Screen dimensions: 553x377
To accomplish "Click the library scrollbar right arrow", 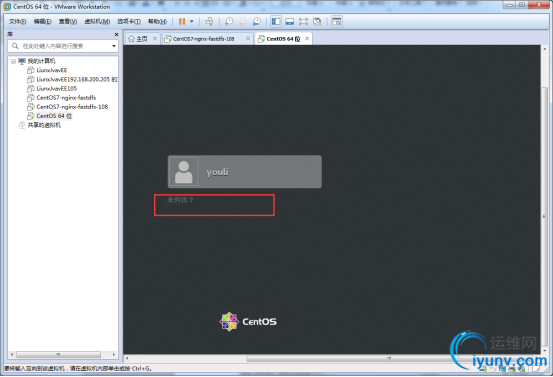I will coord(114,354).
